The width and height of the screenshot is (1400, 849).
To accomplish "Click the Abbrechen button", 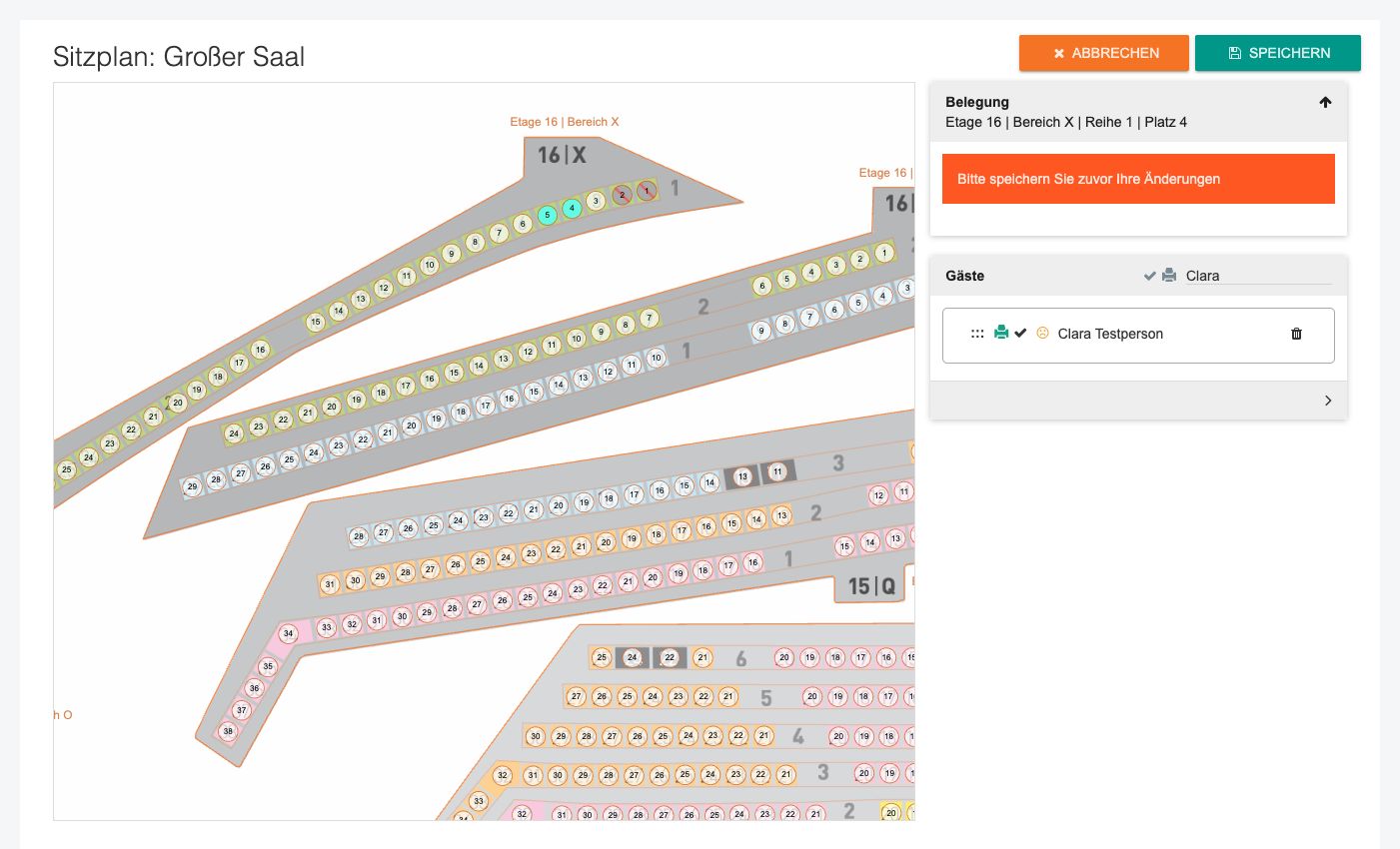I will (1104, 53).
